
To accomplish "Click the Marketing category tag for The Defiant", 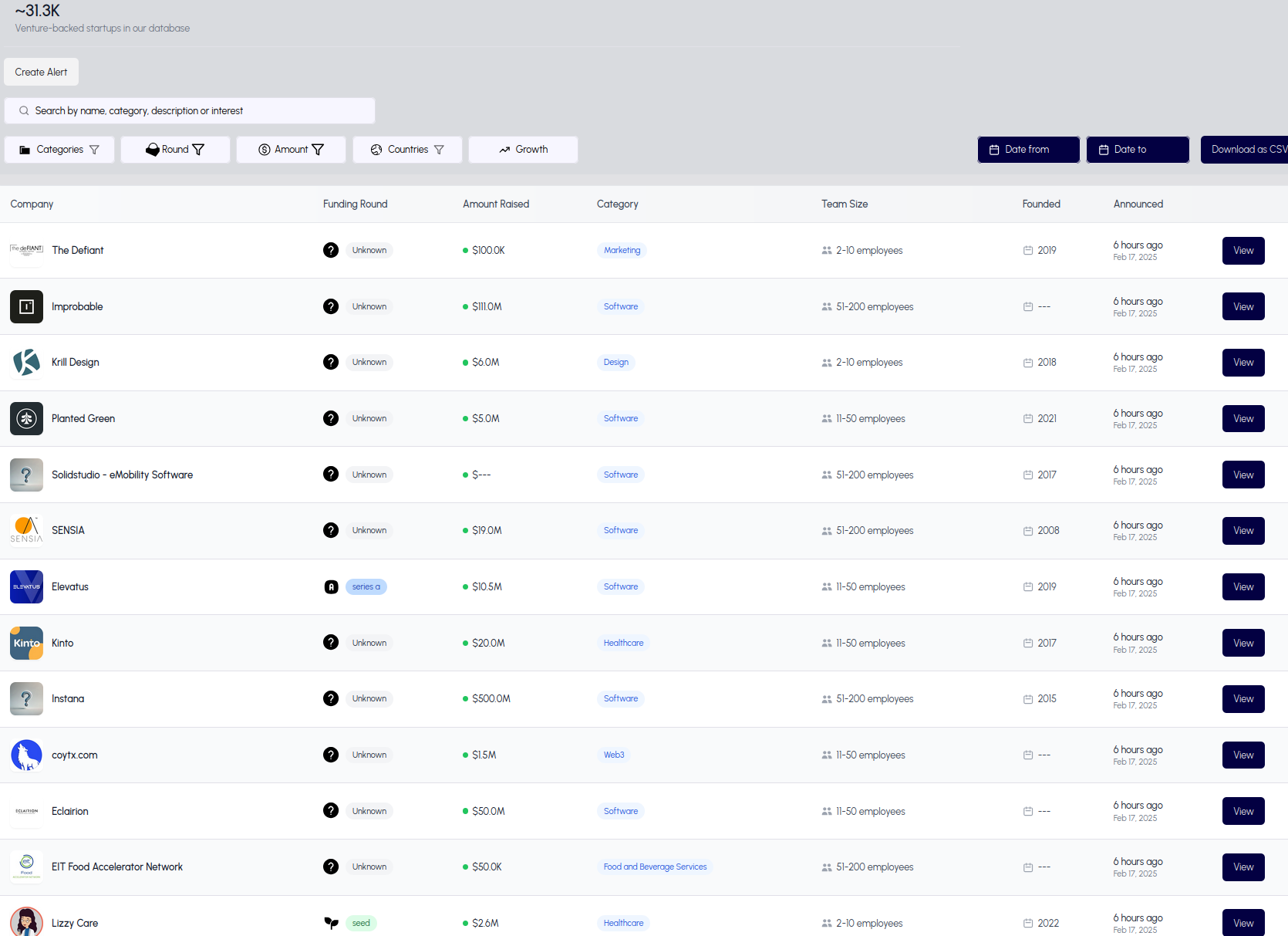I will [x=622, y=250].
